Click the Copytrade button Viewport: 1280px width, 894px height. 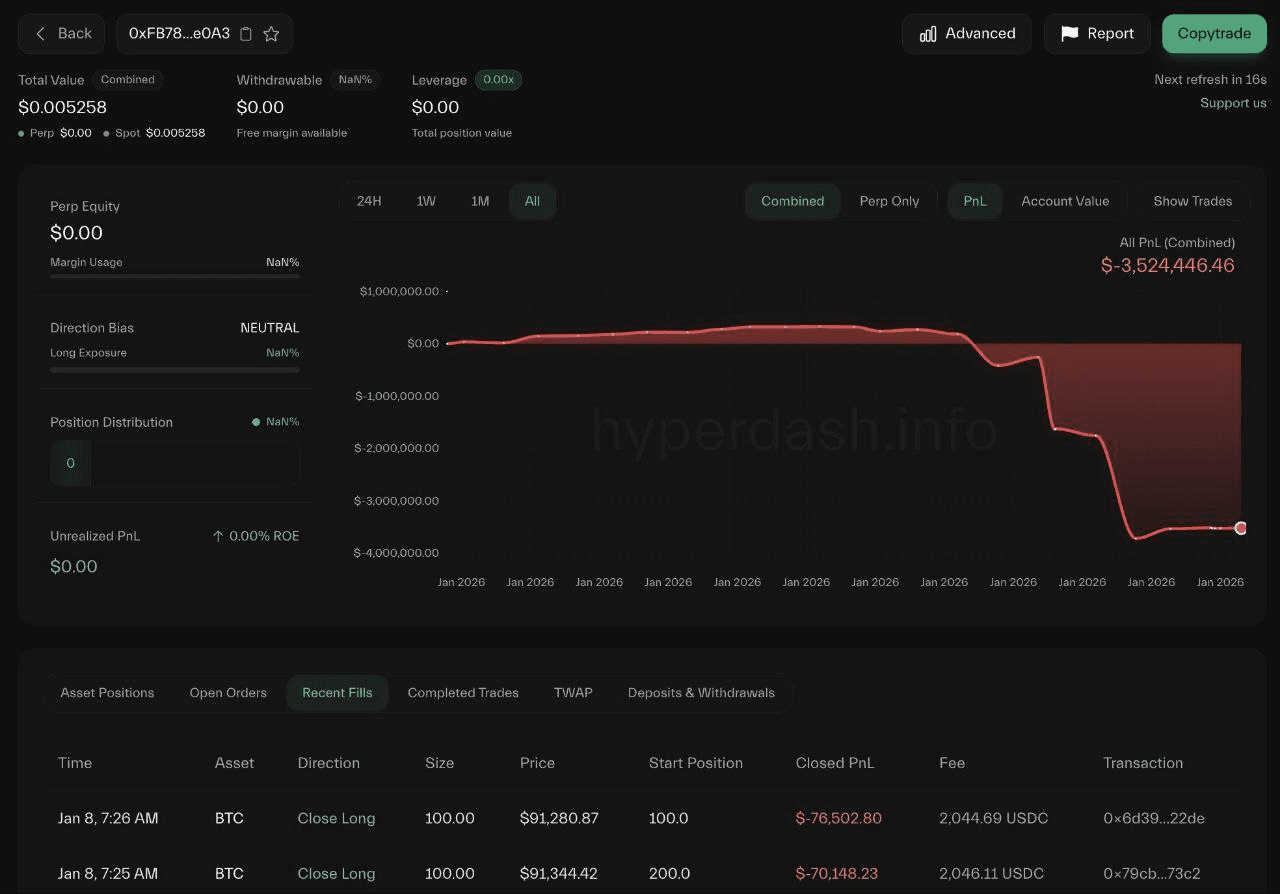pos(1214,34)
